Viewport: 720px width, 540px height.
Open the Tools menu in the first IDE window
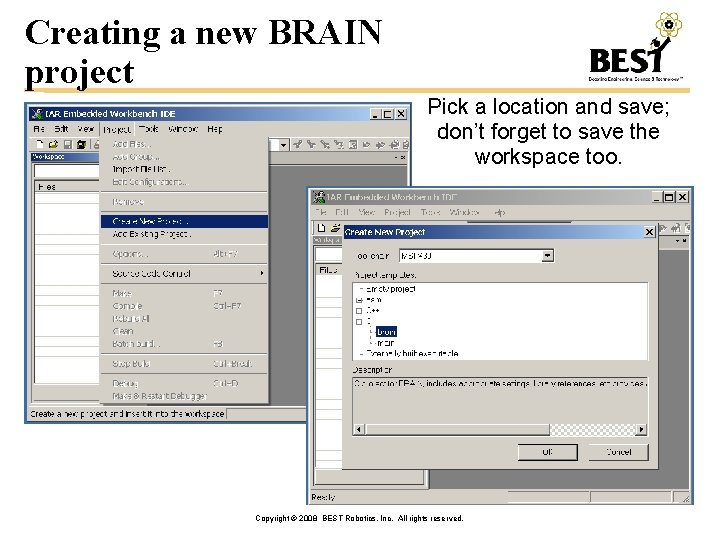click(x=149, y=129)
